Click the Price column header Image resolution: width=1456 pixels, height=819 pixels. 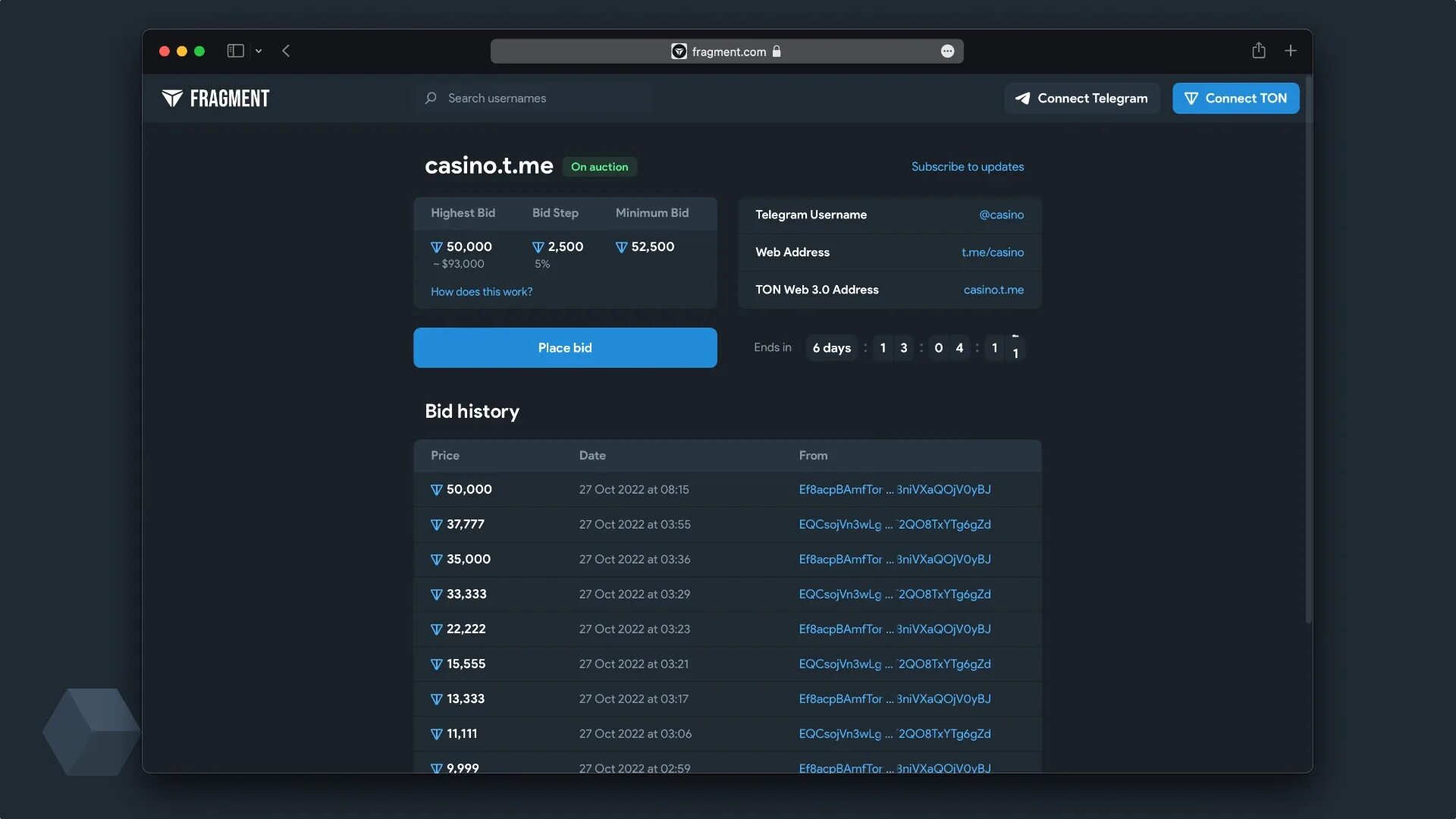coord(445,456)
